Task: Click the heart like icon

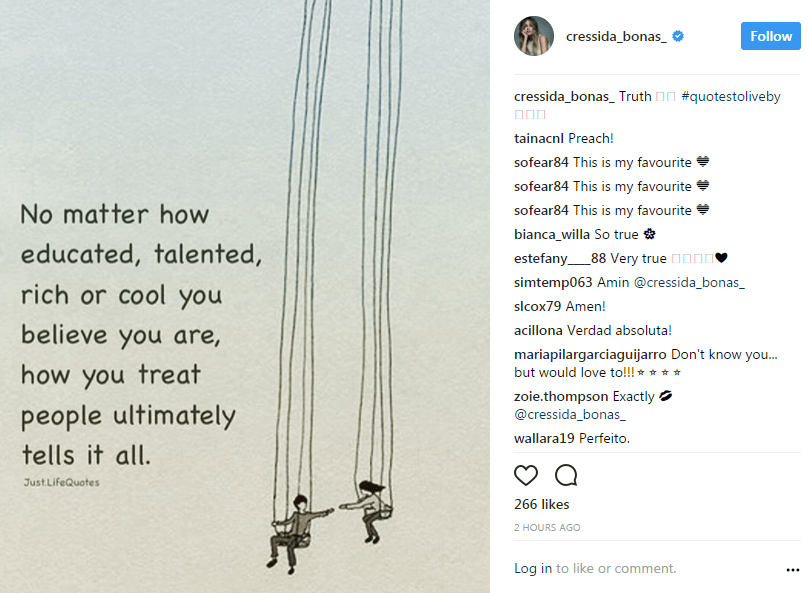Action: (526, 475)
